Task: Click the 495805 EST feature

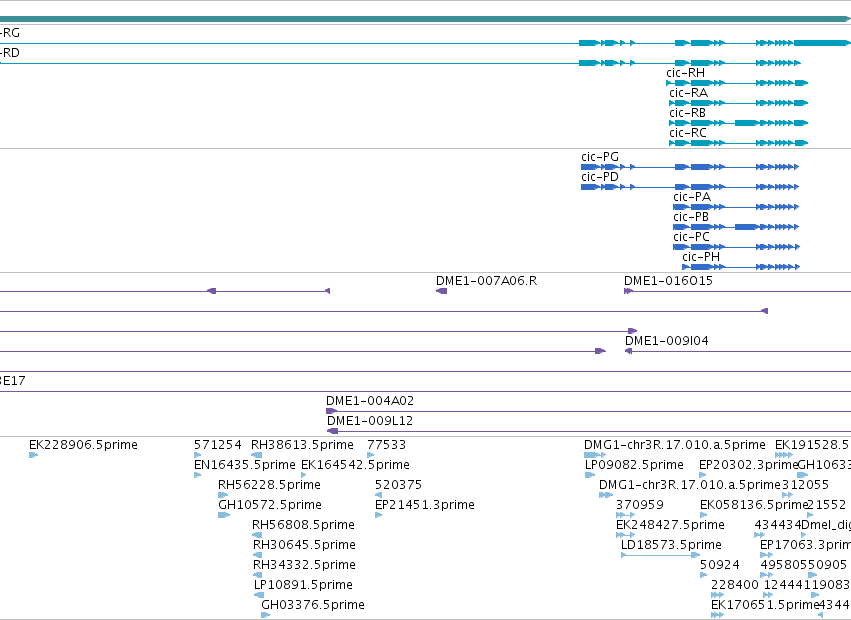Action: point(766,575)
